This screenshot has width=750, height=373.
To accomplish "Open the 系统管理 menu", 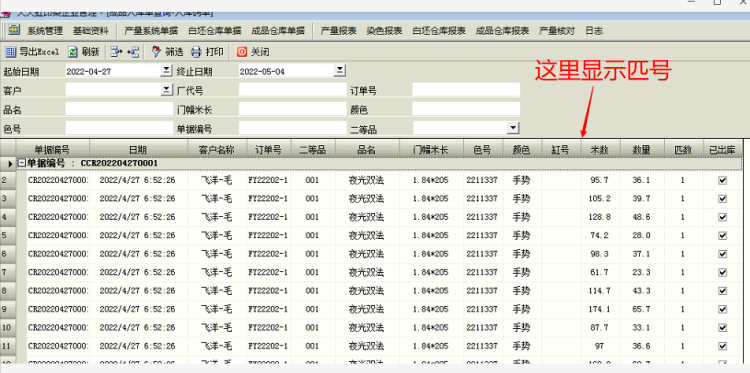I will [x=45, y=31].
